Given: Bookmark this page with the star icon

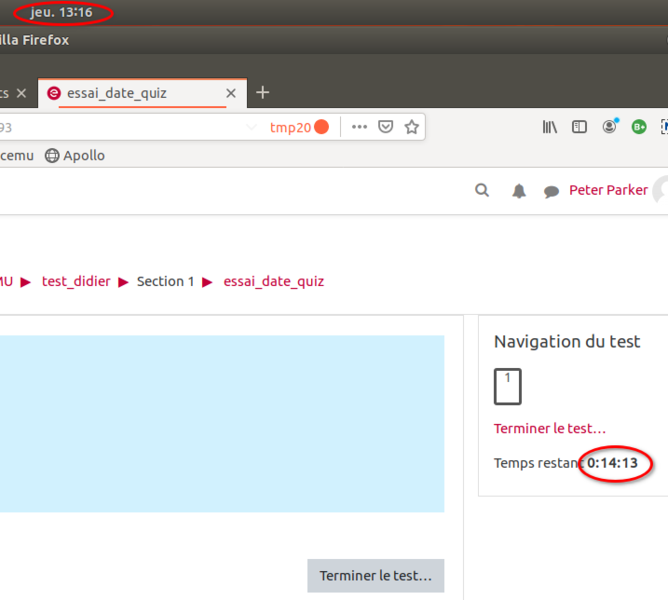Looking at the screenshot, I should coord(411,127).
